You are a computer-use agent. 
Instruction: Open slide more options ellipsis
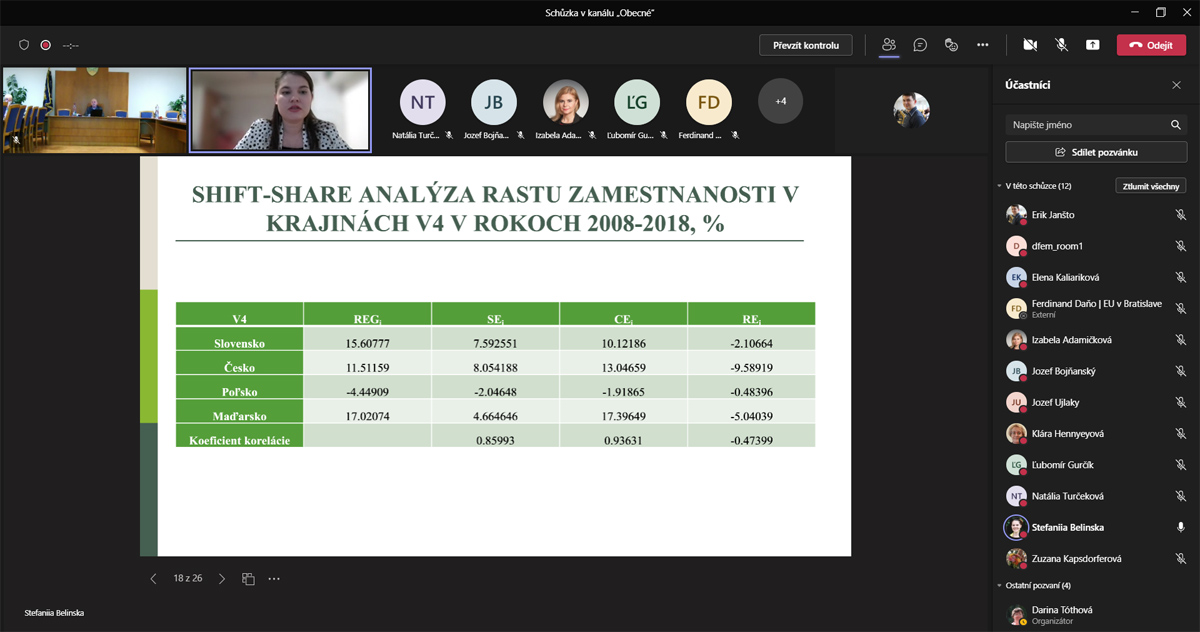[274, 578]
